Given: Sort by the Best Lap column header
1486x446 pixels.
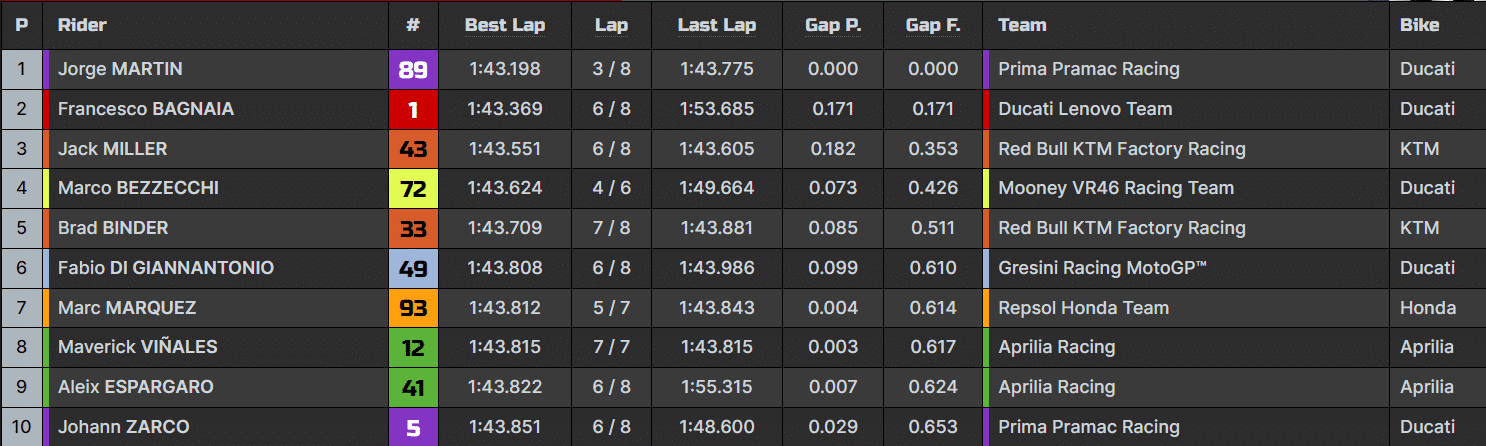Looking at the screenshot, I should [x=505, y=25].
